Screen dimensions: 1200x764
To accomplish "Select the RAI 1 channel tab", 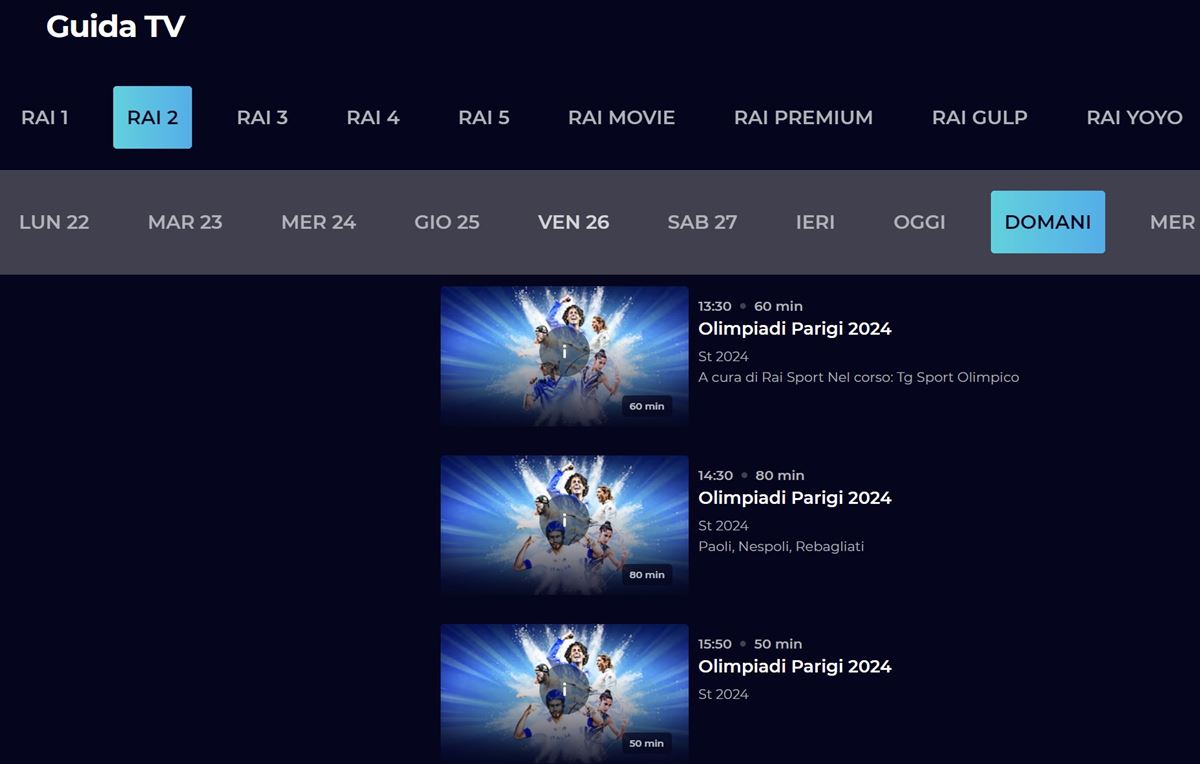I will [45, 117].
